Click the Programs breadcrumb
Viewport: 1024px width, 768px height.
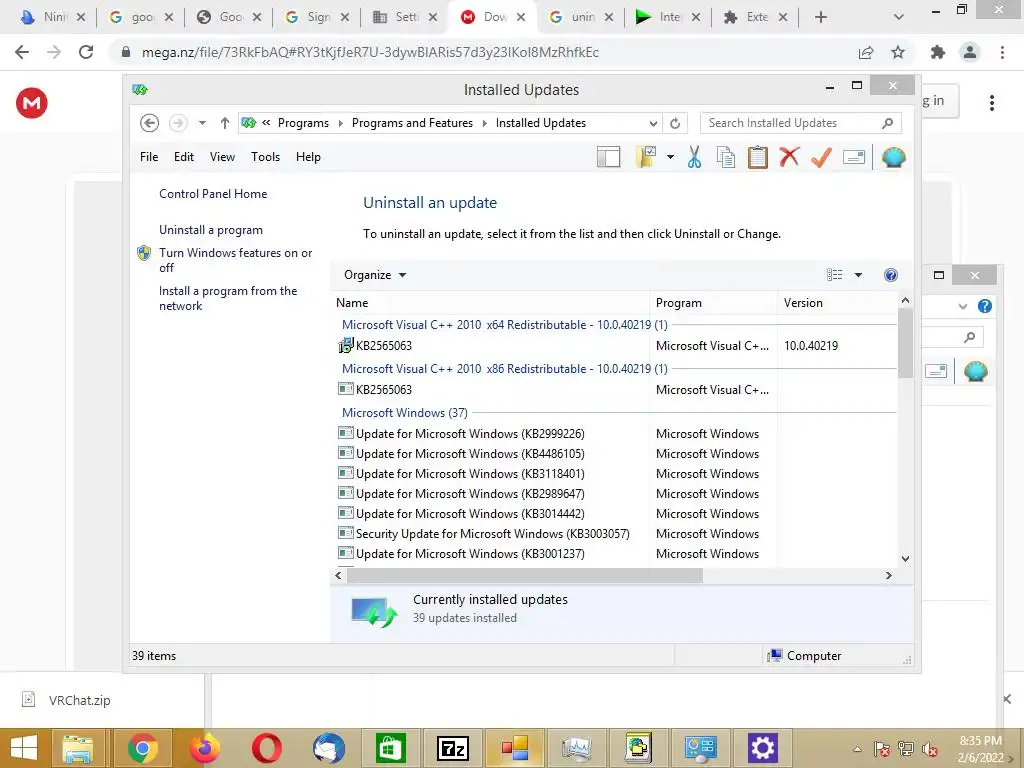[303, 123]
